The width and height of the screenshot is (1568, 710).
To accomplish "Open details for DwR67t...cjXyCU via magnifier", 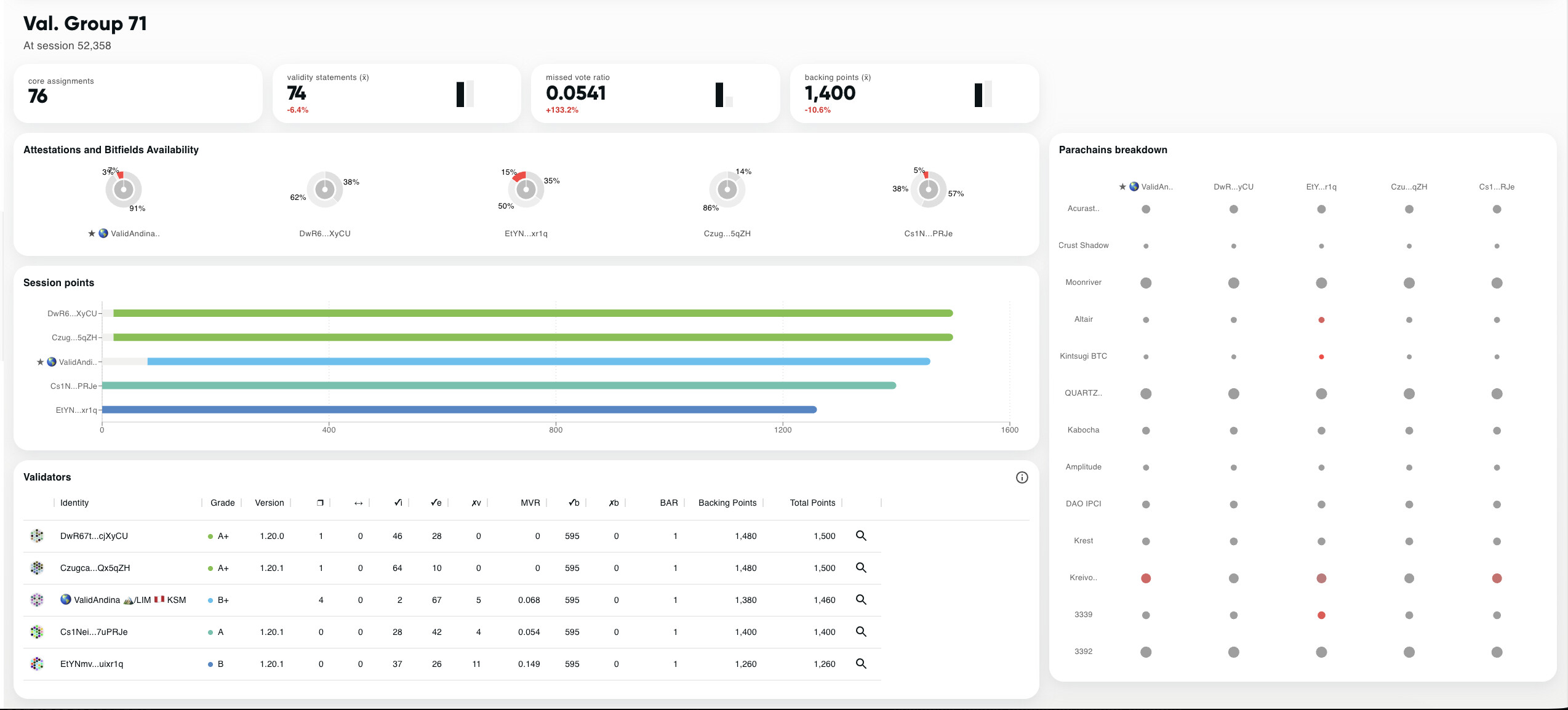I will pos(861,536).
